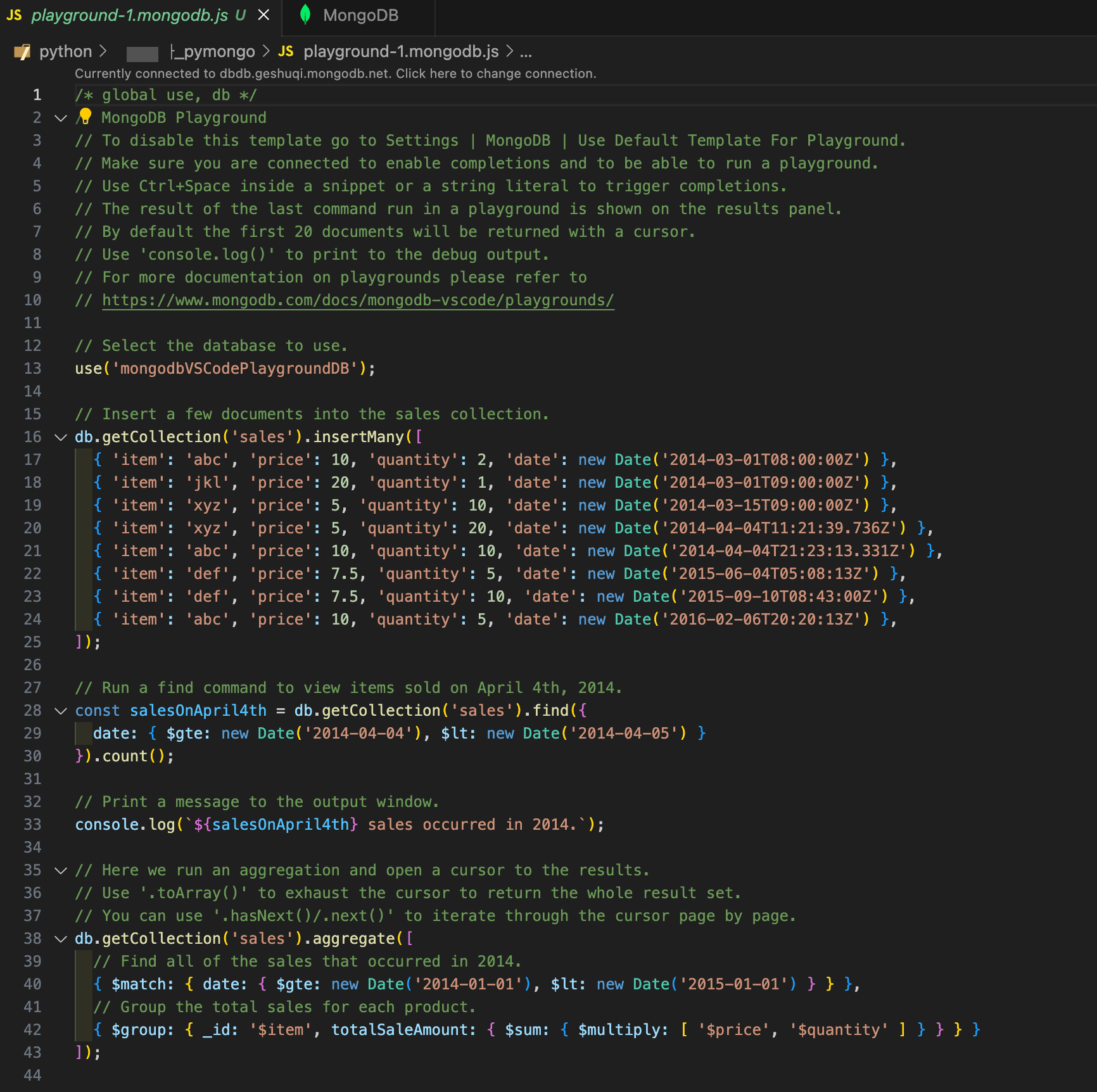Click the salesOnApril4th constant declaration
The width and height of the screenshot is (1097, 1092).
[x=198, y=711]
